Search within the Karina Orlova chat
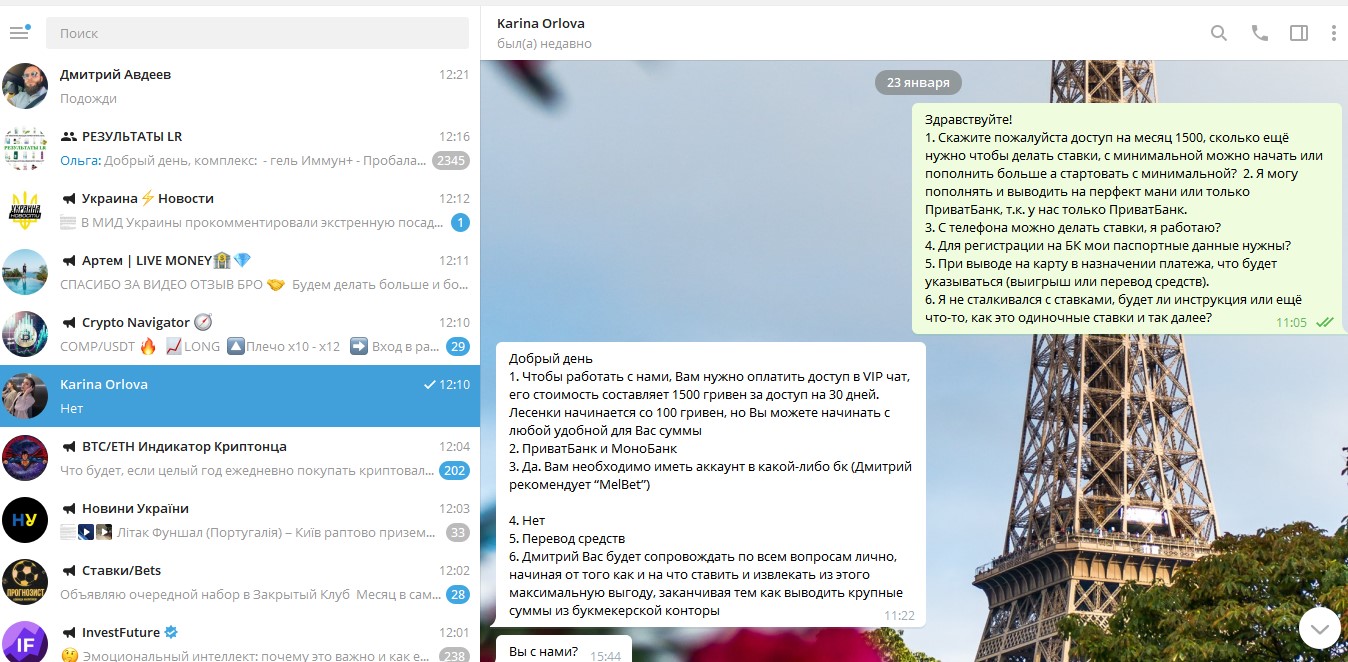The height and width of the screenshot is (662, 1348). tap(1219, 33)
